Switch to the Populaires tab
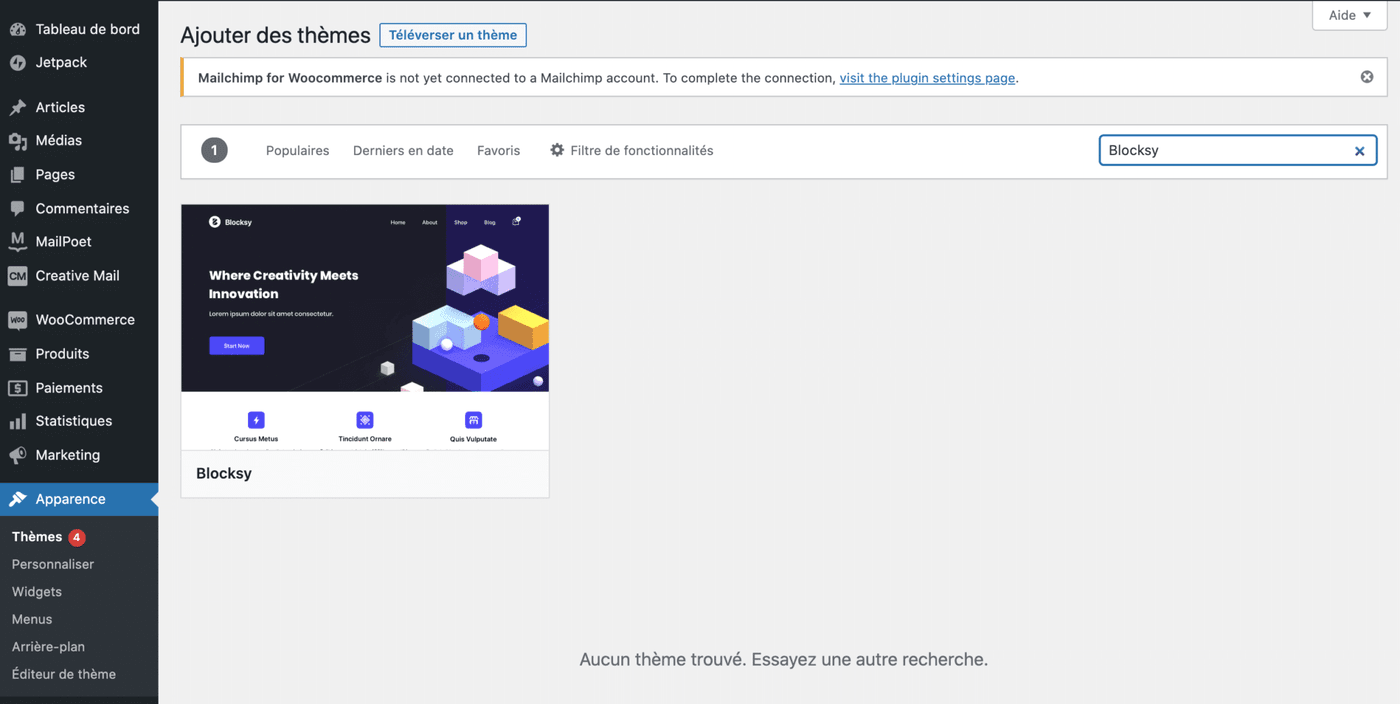This screenshot has height=704, width=1400. tap(297, 151)
